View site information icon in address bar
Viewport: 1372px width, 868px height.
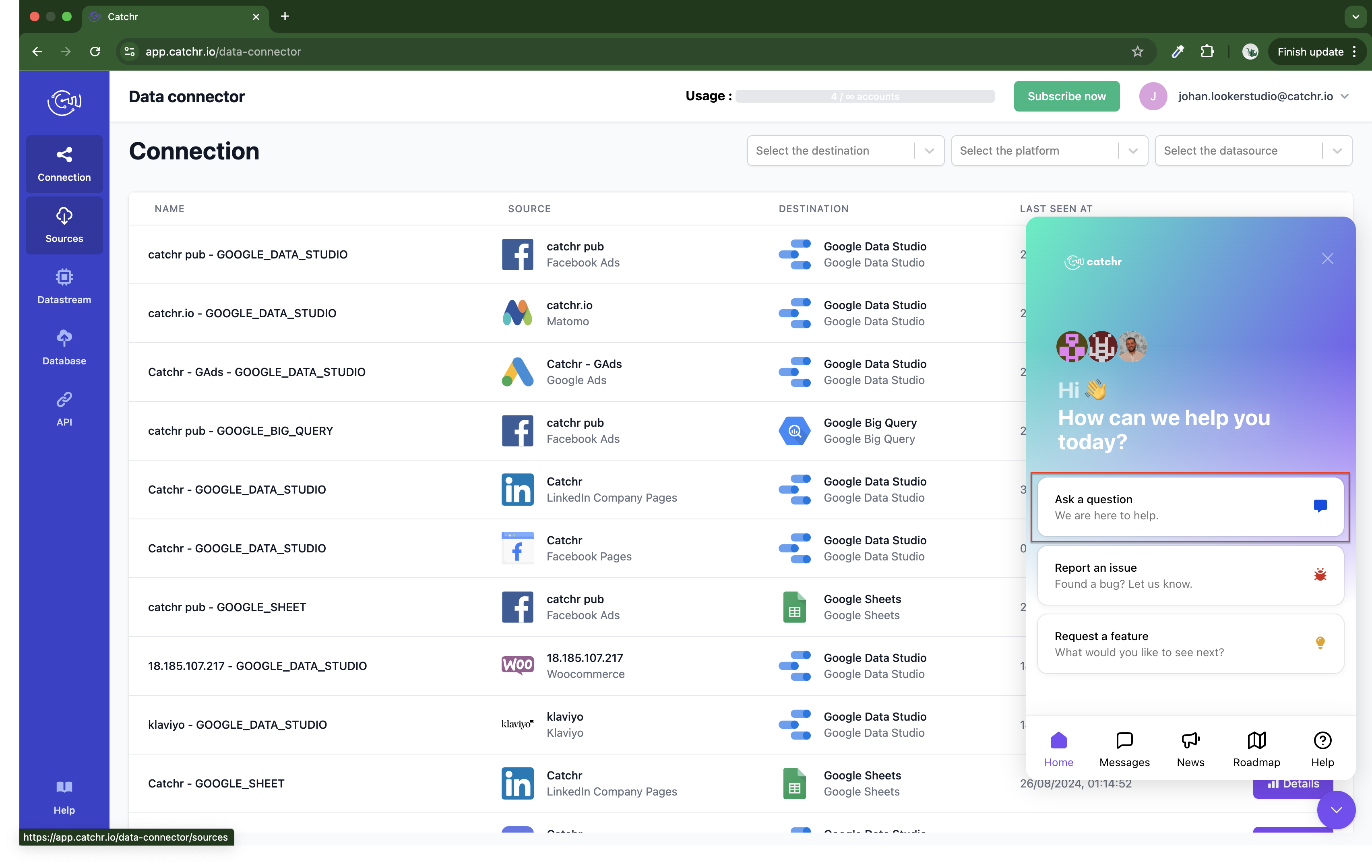[130, 51]
